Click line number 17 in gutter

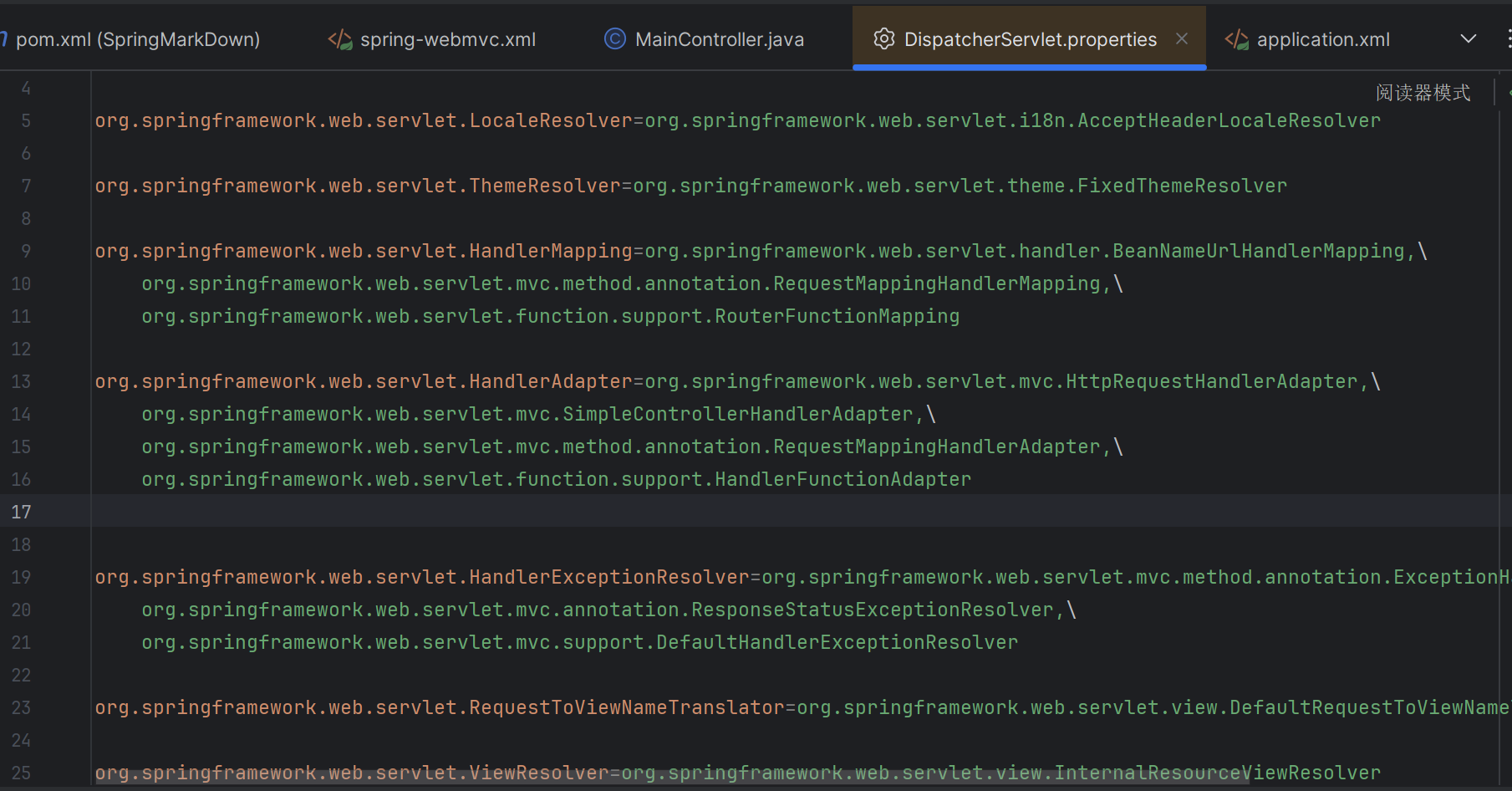(21, 512)
